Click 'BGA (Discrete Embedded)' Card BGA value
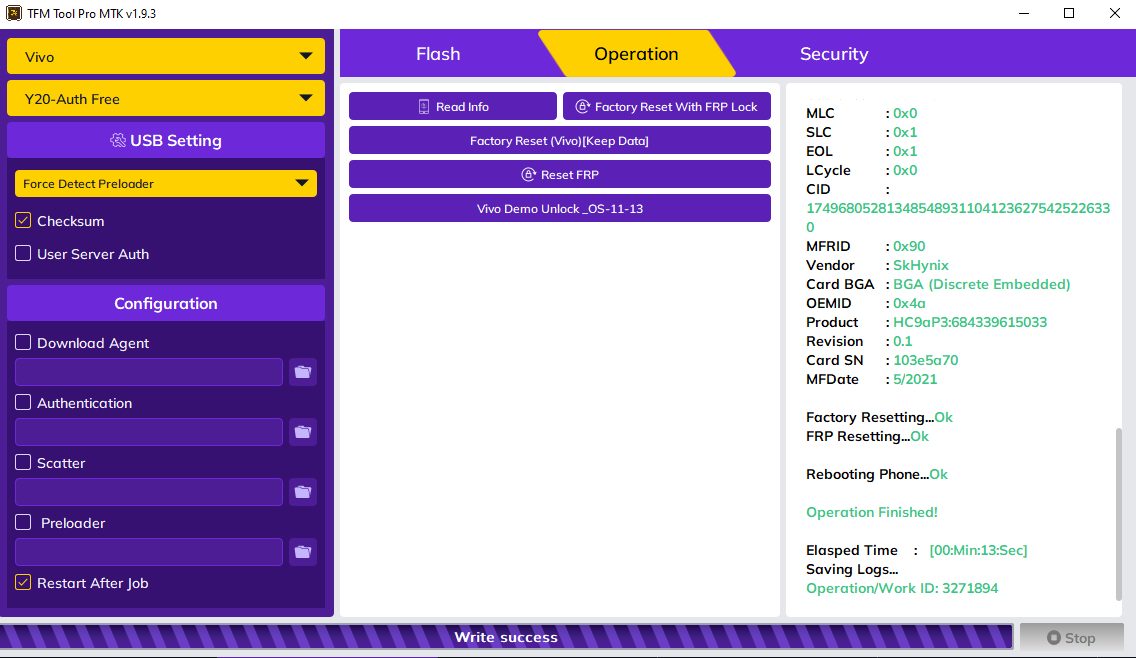Viewport: 1136px width, 658px height. (981, 284)
